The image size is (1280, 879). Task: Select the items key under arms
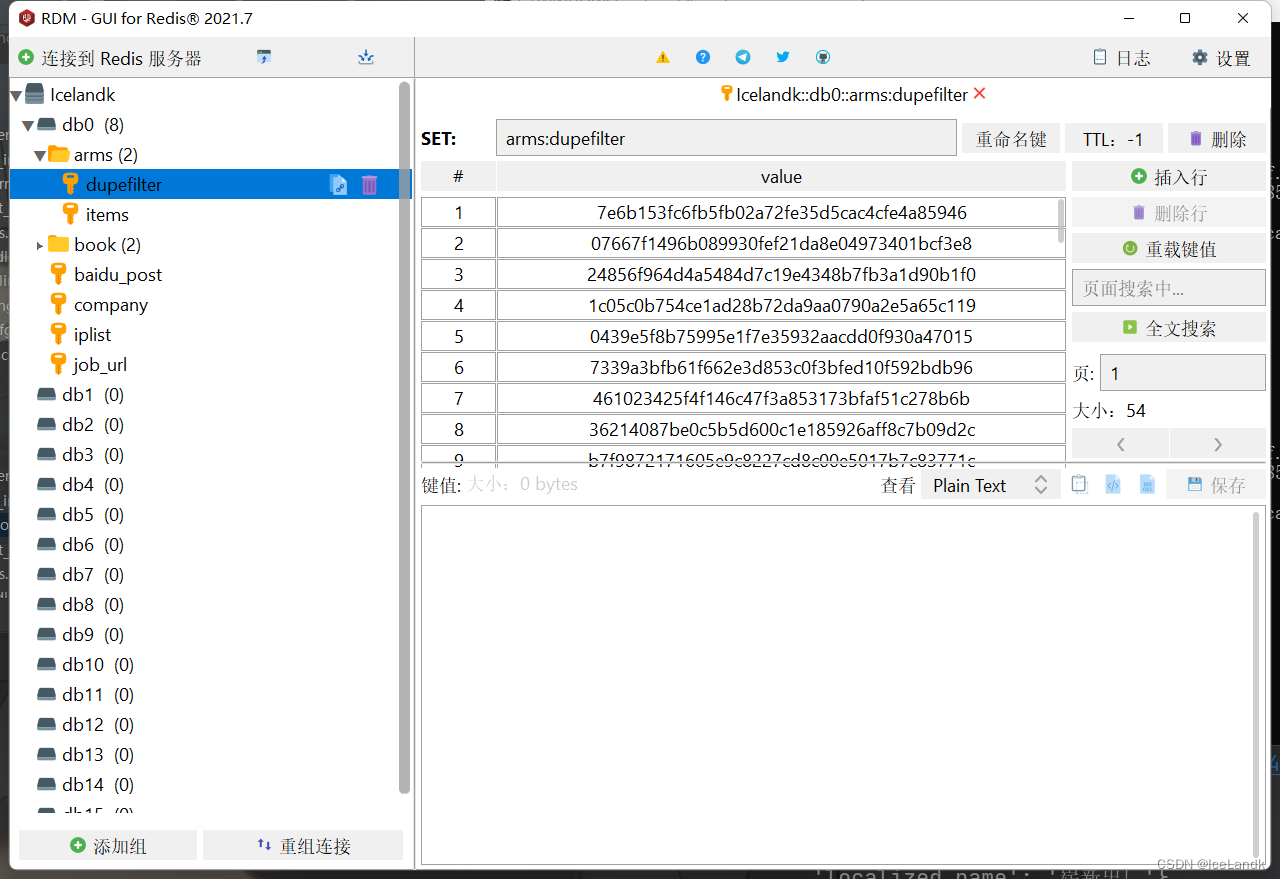coord(107,215)
